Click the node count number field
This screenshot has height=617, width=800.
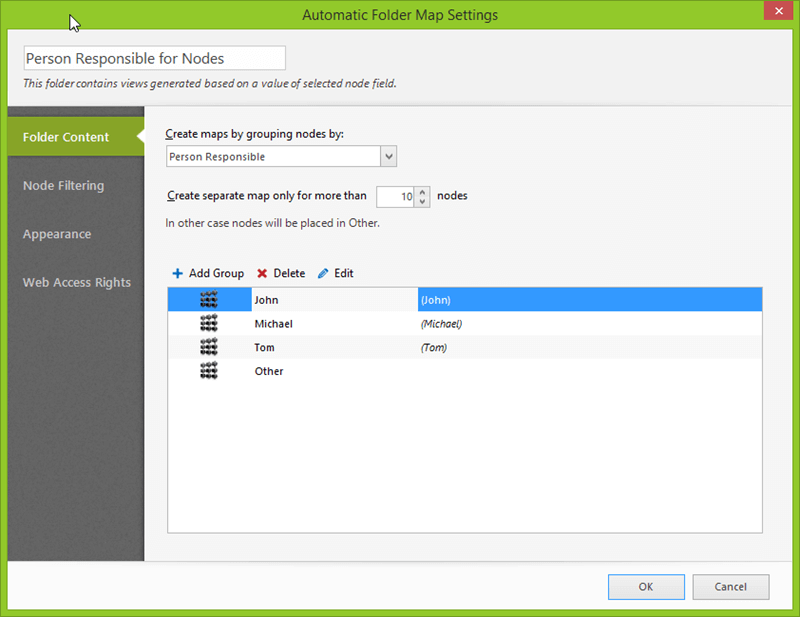396,196
